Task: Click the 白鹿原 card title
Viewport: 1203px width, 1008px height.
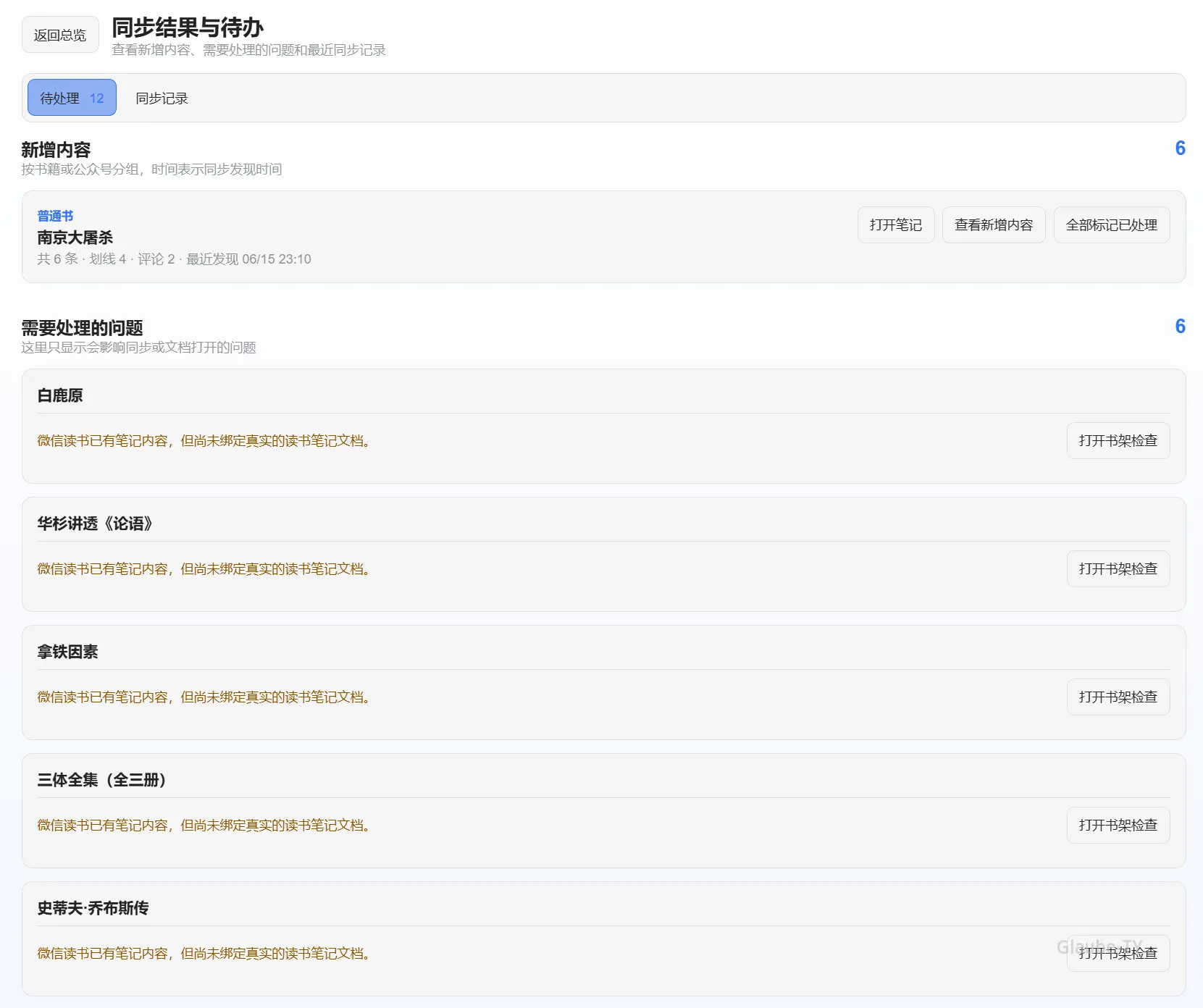Action: click(x=60, y=395)
